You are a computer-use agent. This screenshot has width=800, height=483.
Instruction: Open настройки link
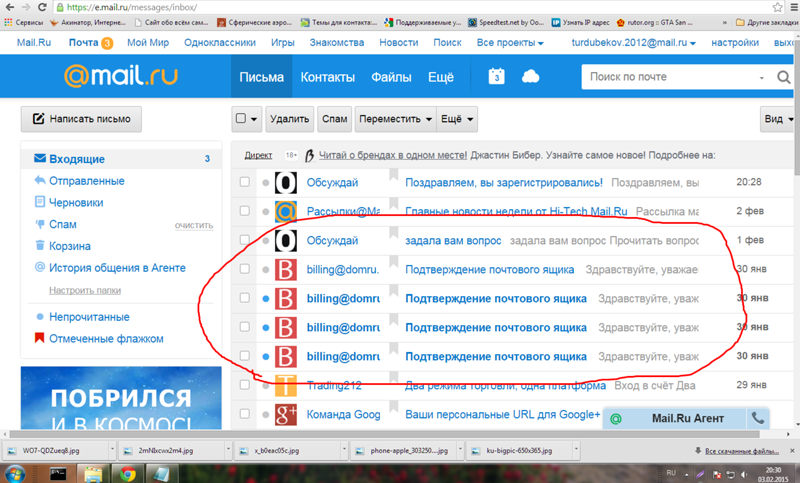click(735, 43)
